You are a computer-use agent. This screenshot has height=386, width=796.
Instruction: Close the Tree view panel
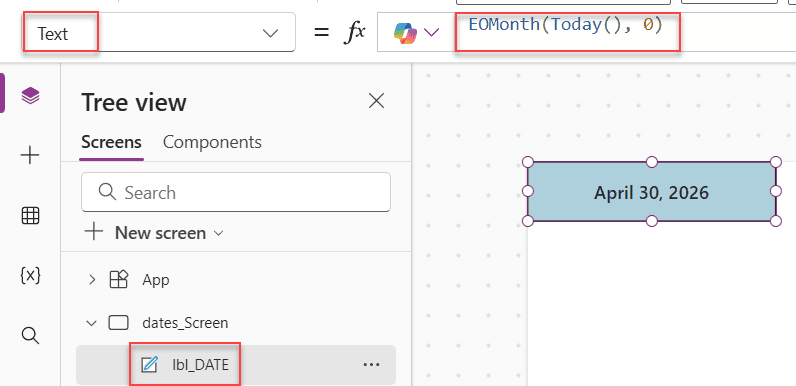(376, 101)
